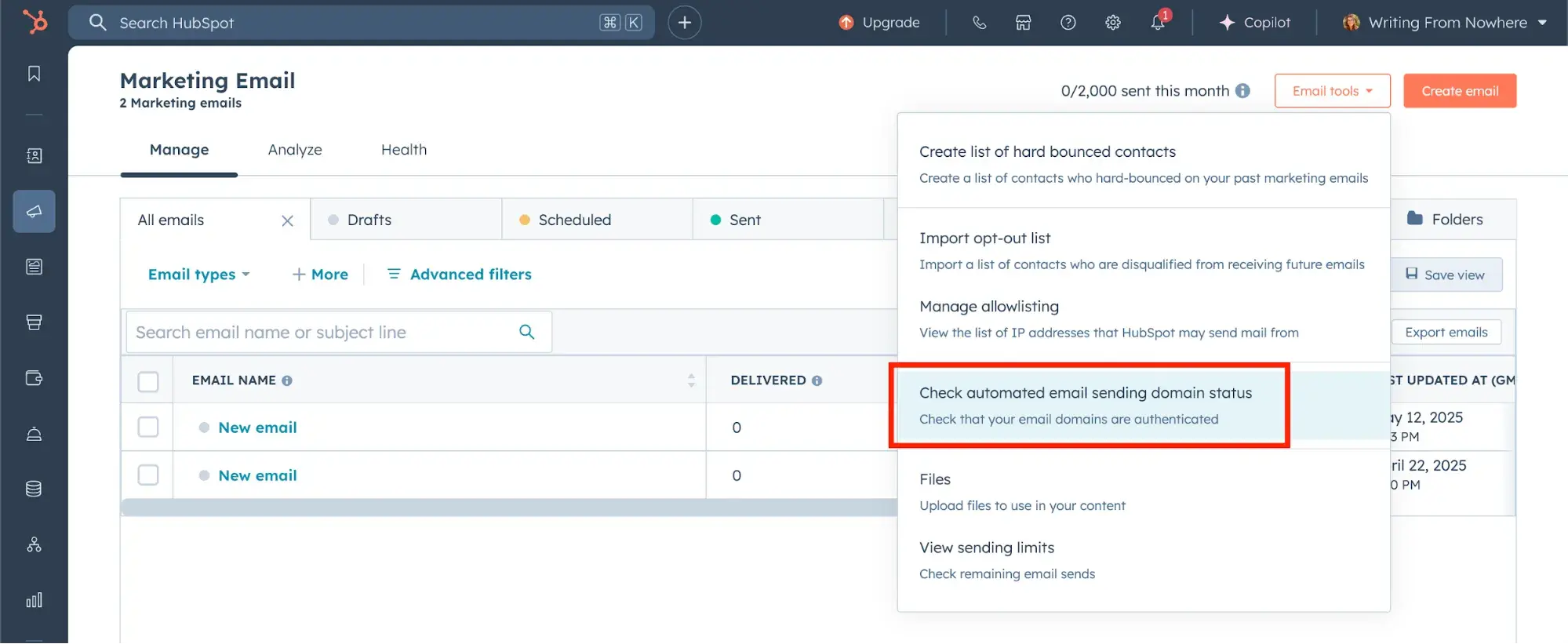1568x644 pixels.
Task: Click info icon next to sent this month
Action: click(x=1242, y=91)
